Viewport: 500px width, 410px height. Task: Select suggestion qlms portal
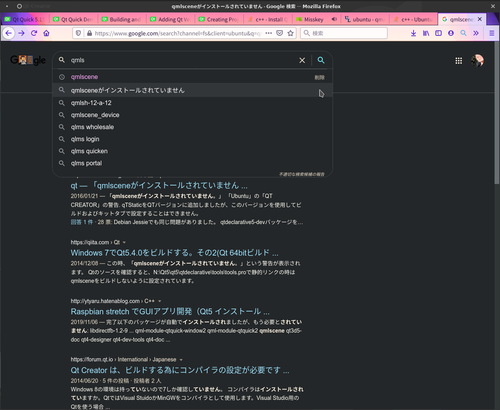click(x=193, y=163)
